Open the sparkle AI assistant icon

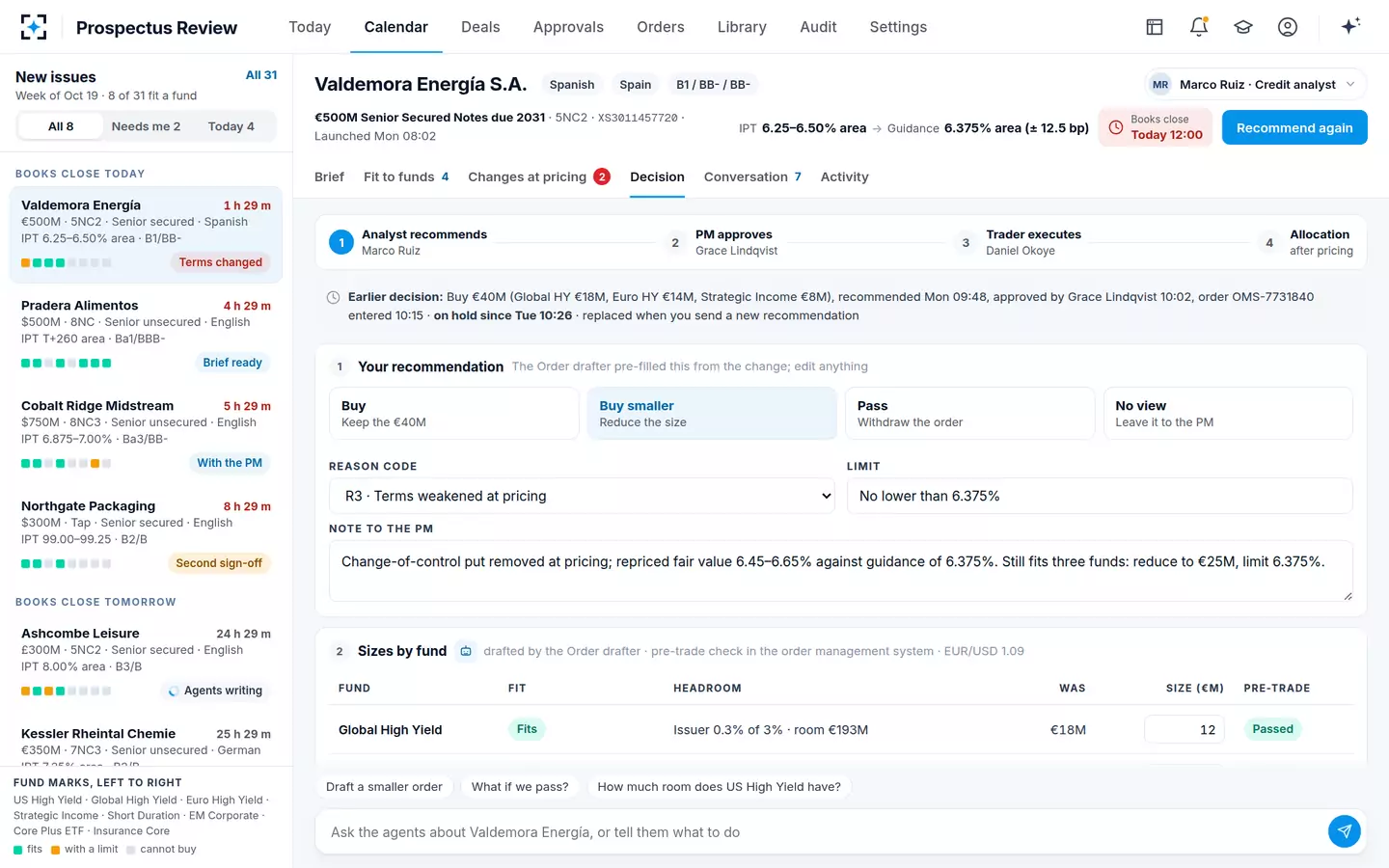(1350, 27)
